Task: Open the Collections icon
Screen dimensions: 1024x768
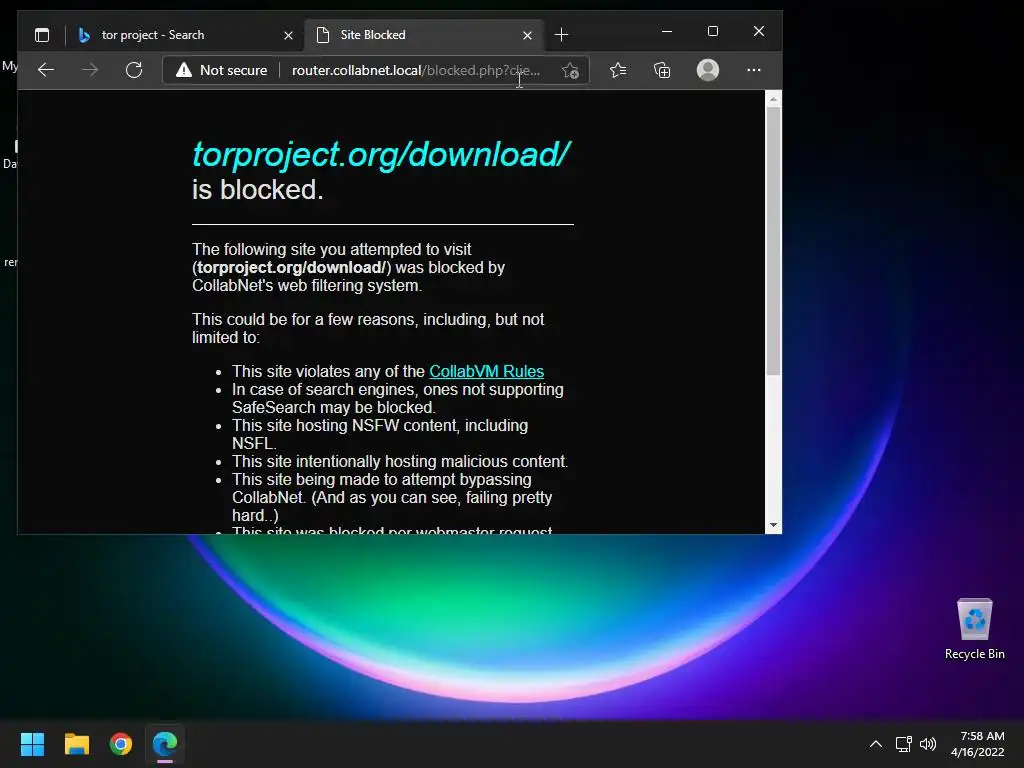Action: coord(662,70)
